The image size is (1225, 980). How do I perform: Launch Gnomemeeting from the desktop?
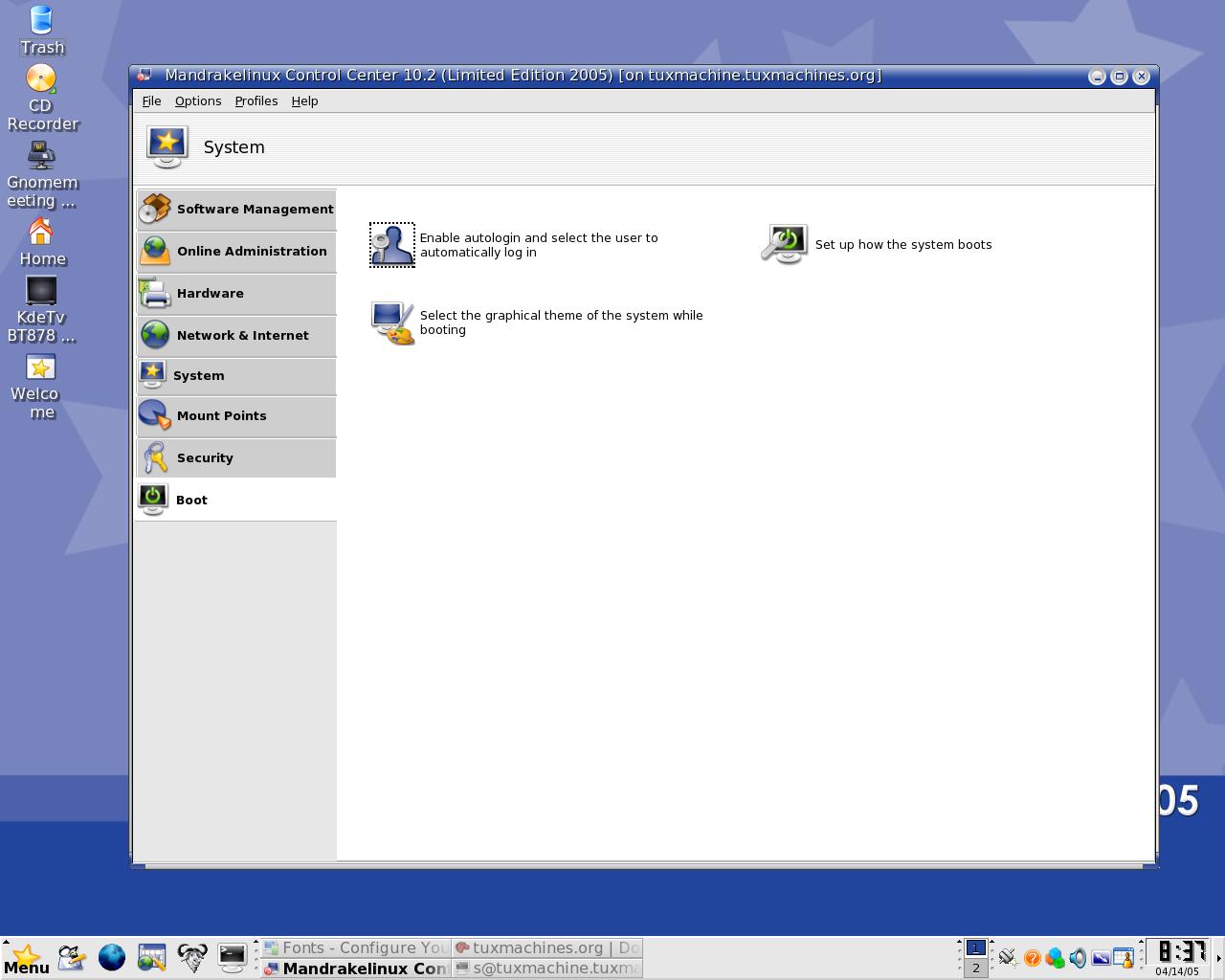[41, 175]
